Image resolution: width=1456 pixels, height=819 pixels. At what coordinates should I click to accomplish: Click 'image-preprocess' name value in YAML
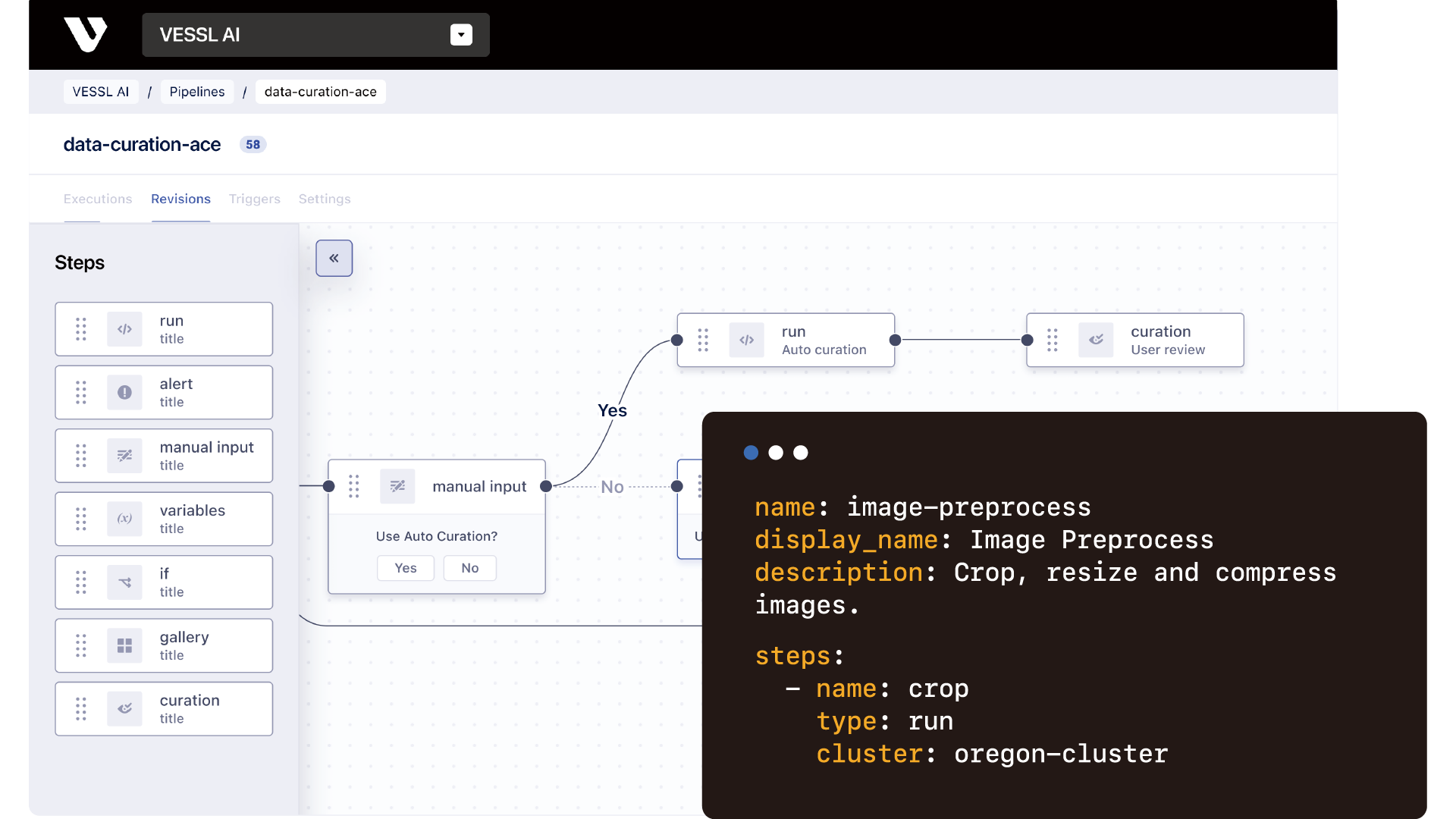click(968, 507)
